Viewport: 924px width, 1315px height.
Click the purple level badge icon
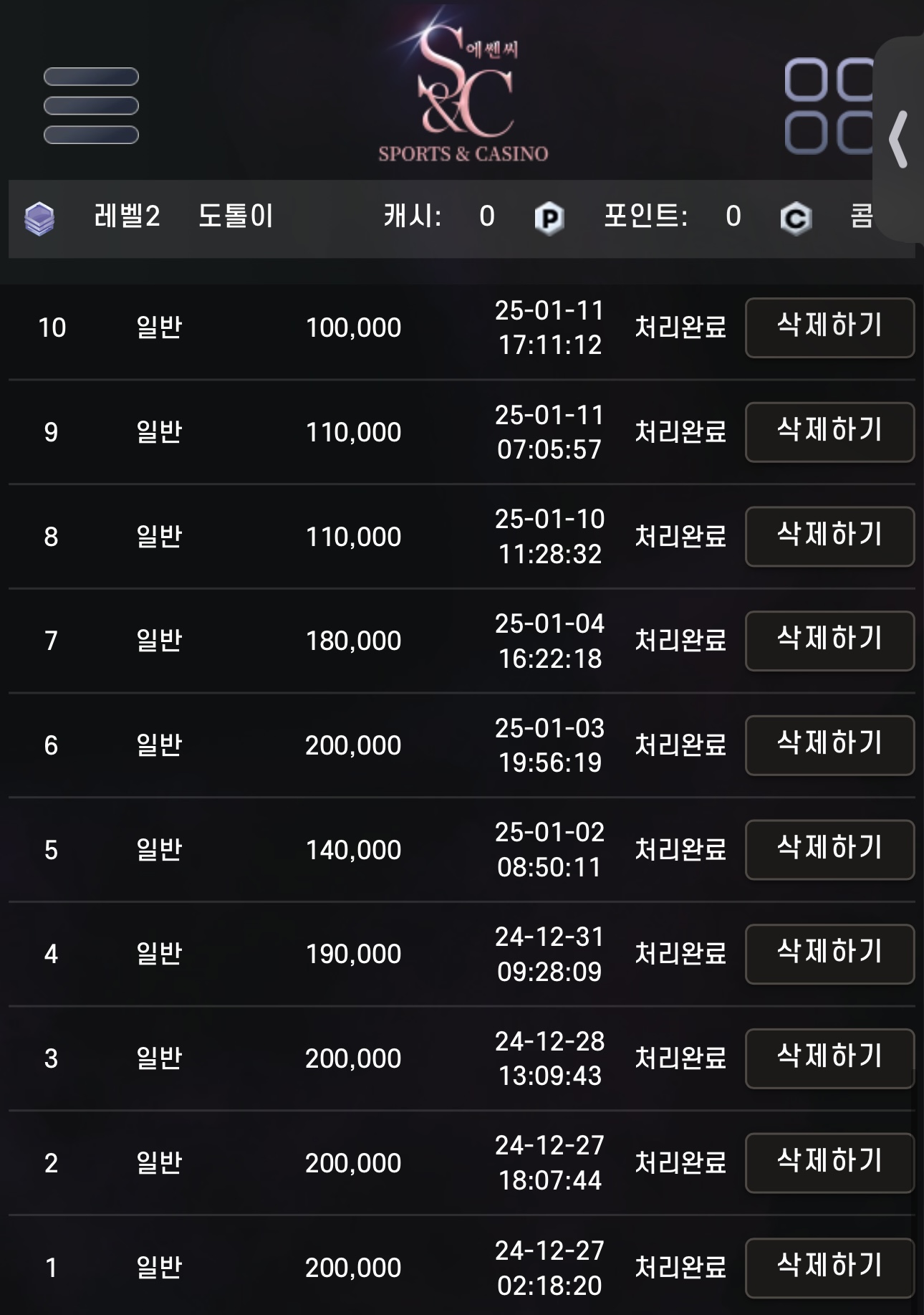[39, 219]
